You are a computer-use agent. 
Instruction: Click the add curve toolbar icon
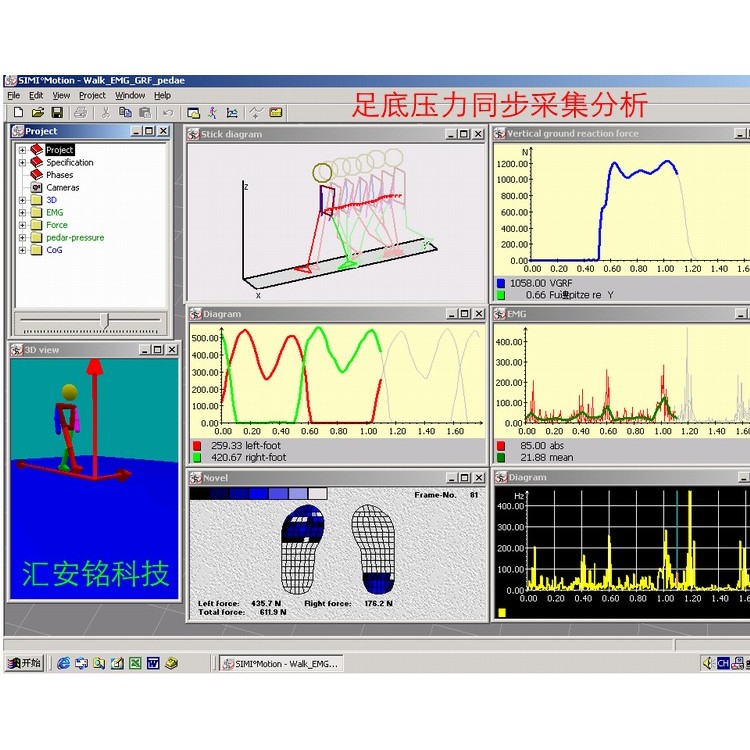coord(256,113)
